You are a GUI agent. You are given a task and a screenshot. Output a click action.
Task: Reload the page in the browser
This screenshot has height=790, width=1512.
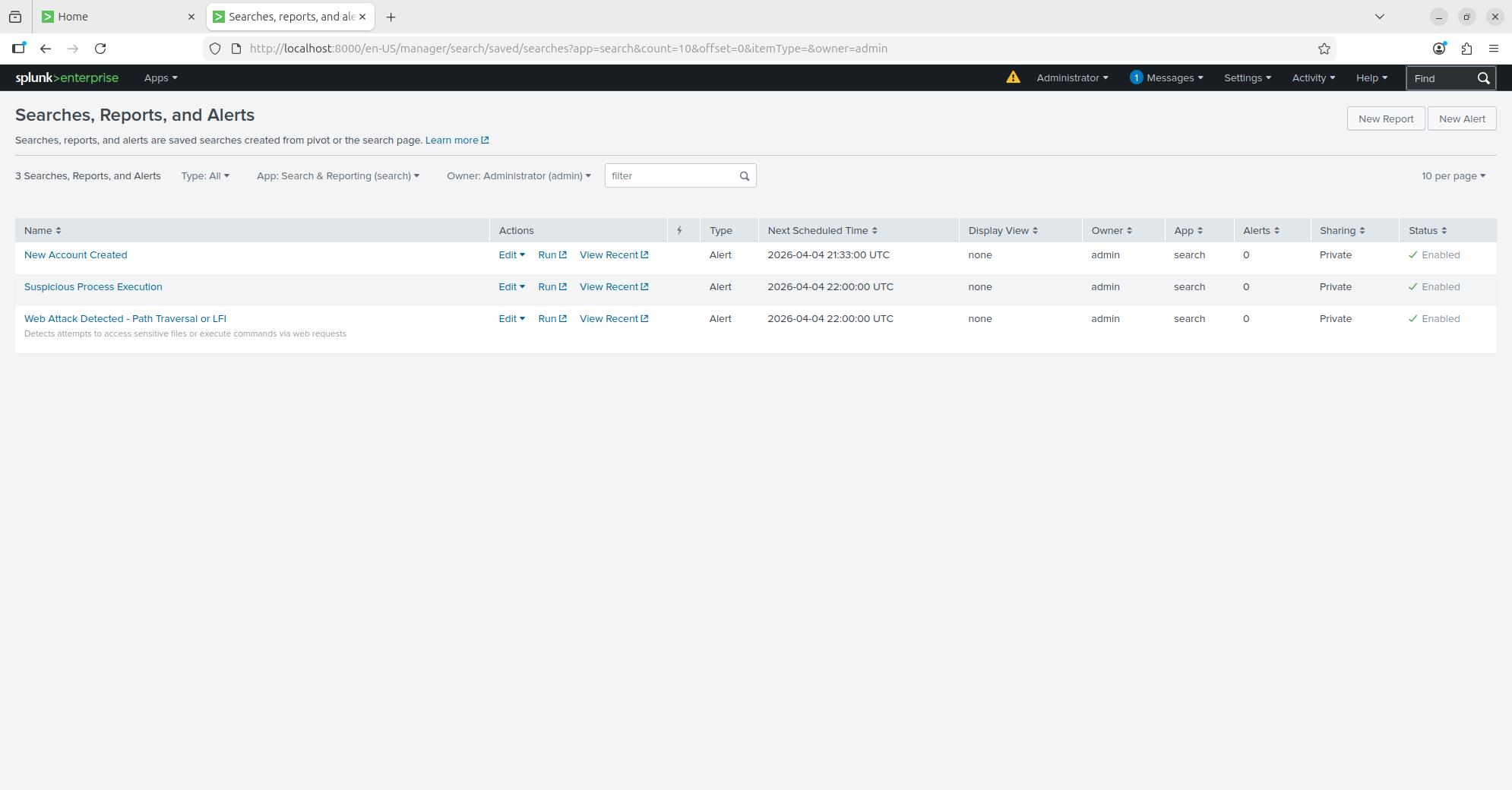[x=100, y=49]
